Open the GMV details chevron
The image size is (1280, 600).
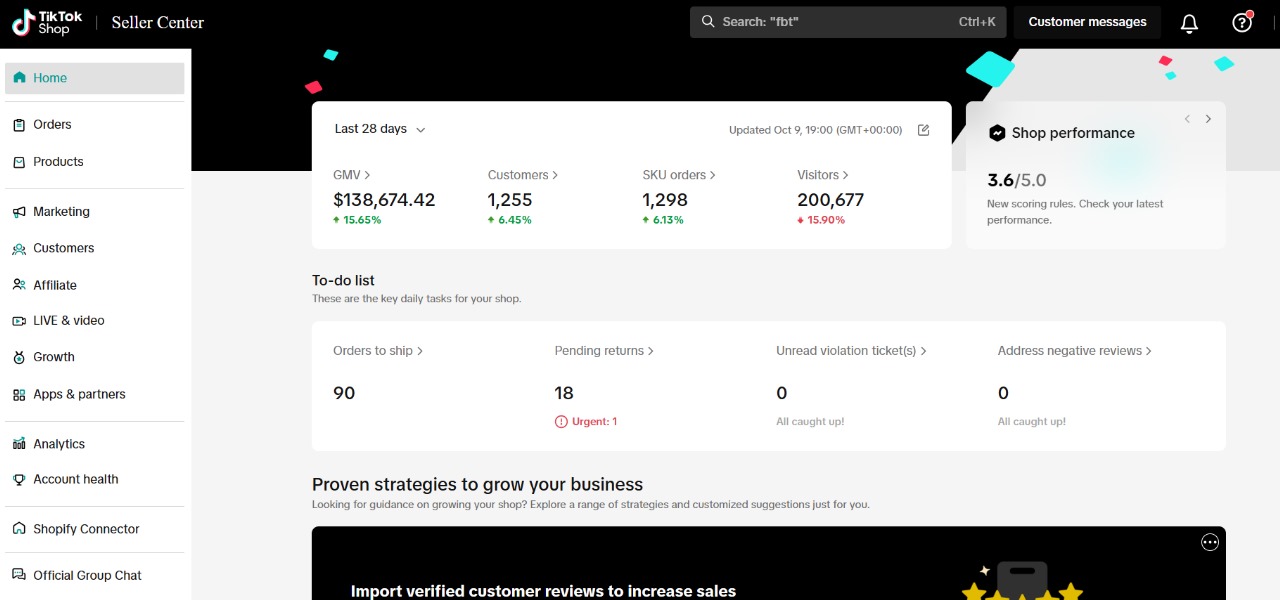(367, 175)
